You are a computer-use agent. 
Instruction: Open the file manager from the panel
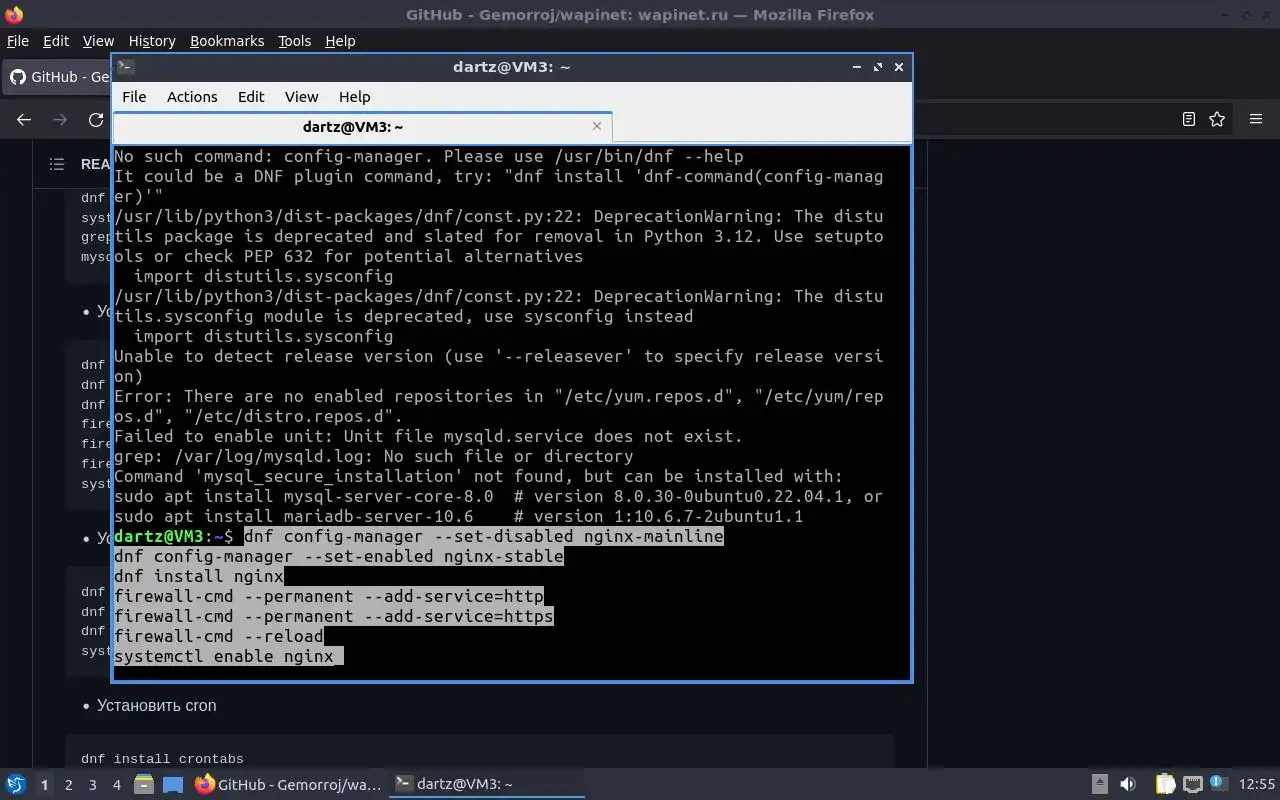[144, 784]
